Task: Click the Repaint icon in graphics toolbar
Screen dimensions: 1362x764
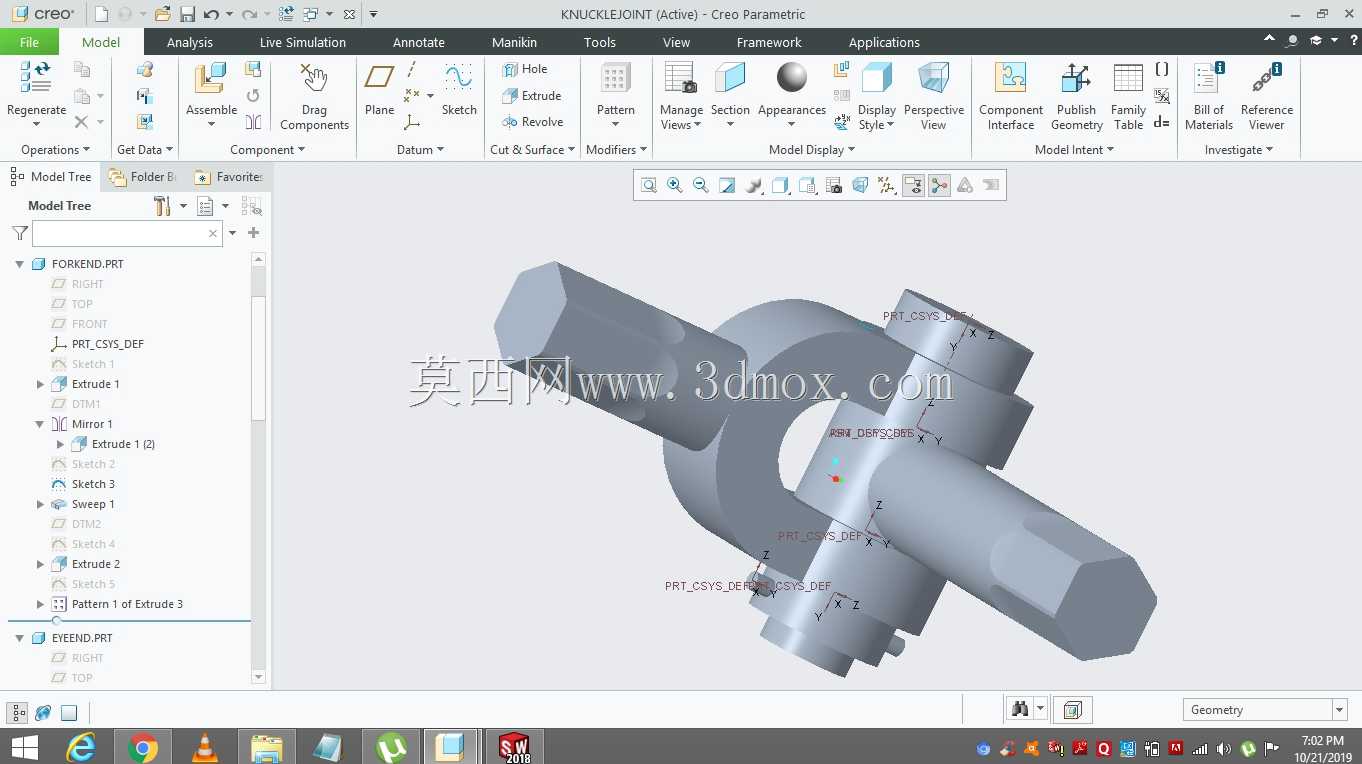Action: (x=728, y=185)
